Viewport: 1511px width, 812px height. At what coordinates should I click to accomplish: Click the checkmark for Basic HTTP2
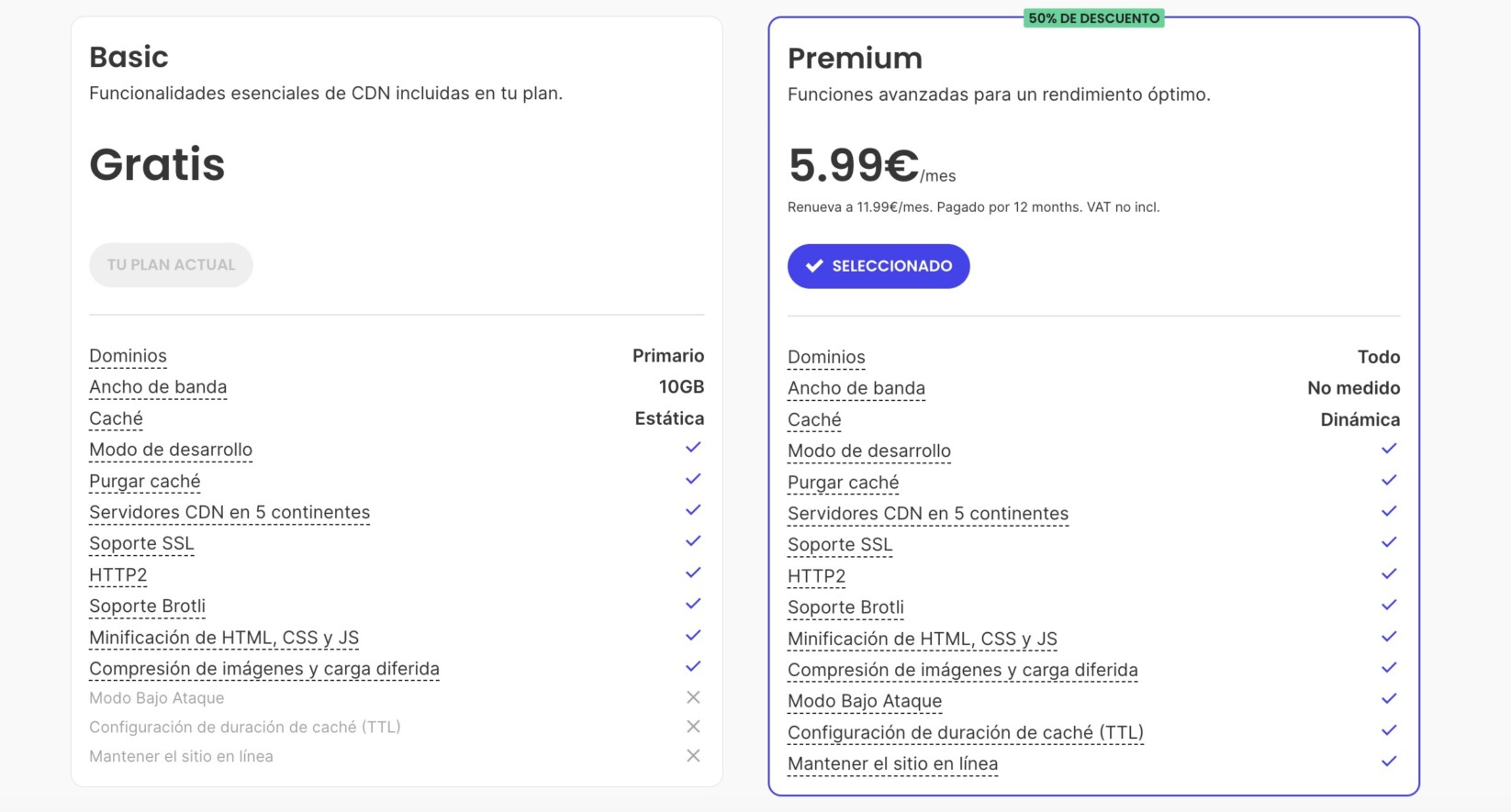693,573
